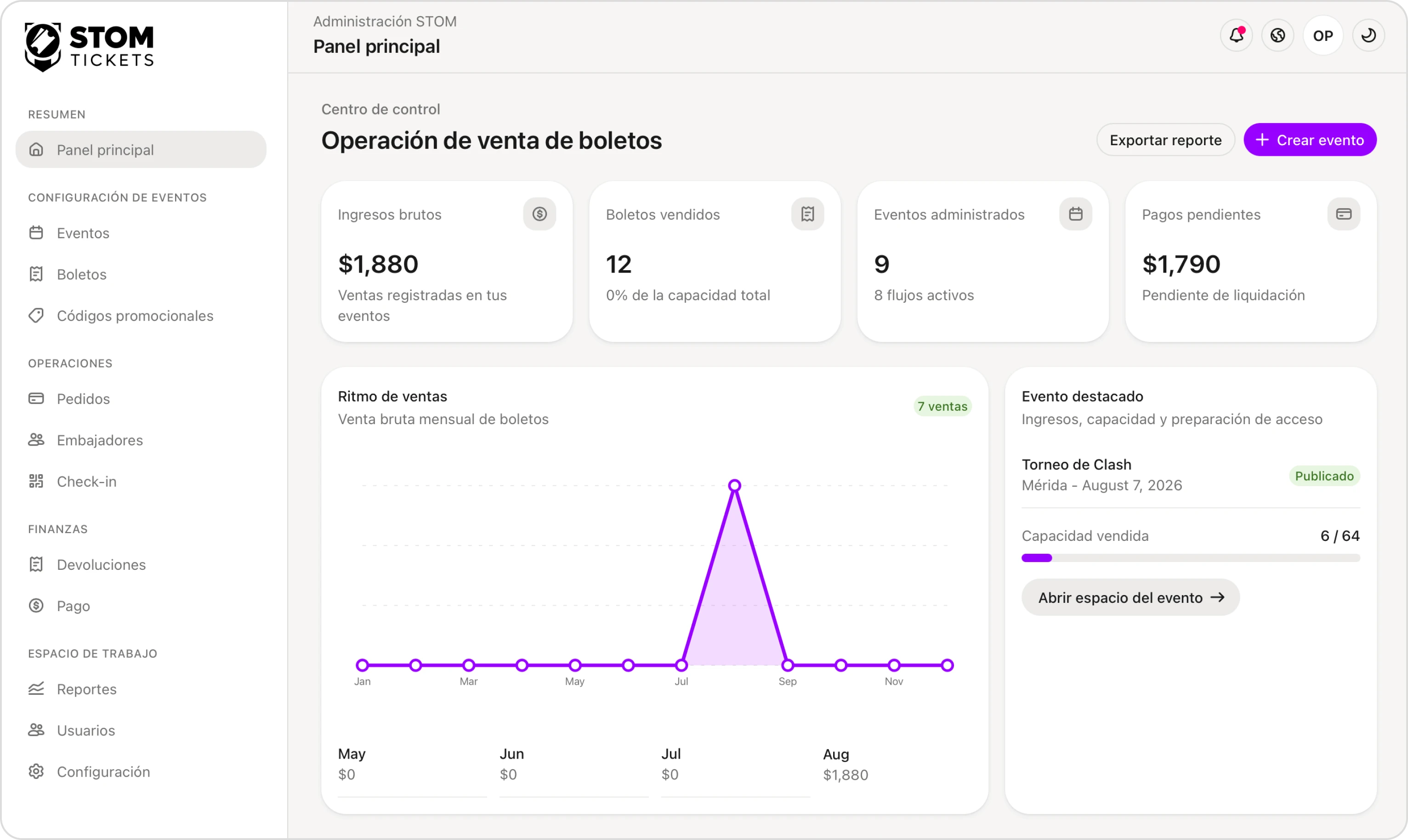
Task: Click the chart icon beside Reportes
Action: pos(36,689)
